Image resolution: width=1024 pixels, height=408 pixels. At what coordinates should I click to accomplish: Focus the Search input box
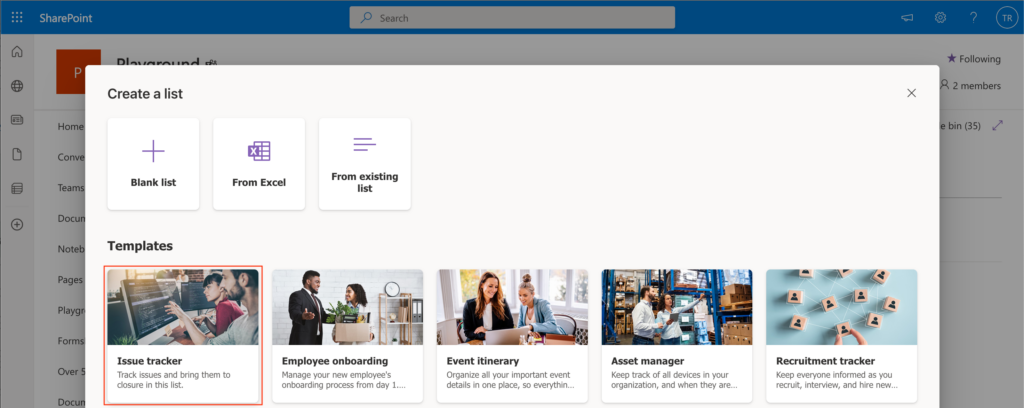pos(512,18)
